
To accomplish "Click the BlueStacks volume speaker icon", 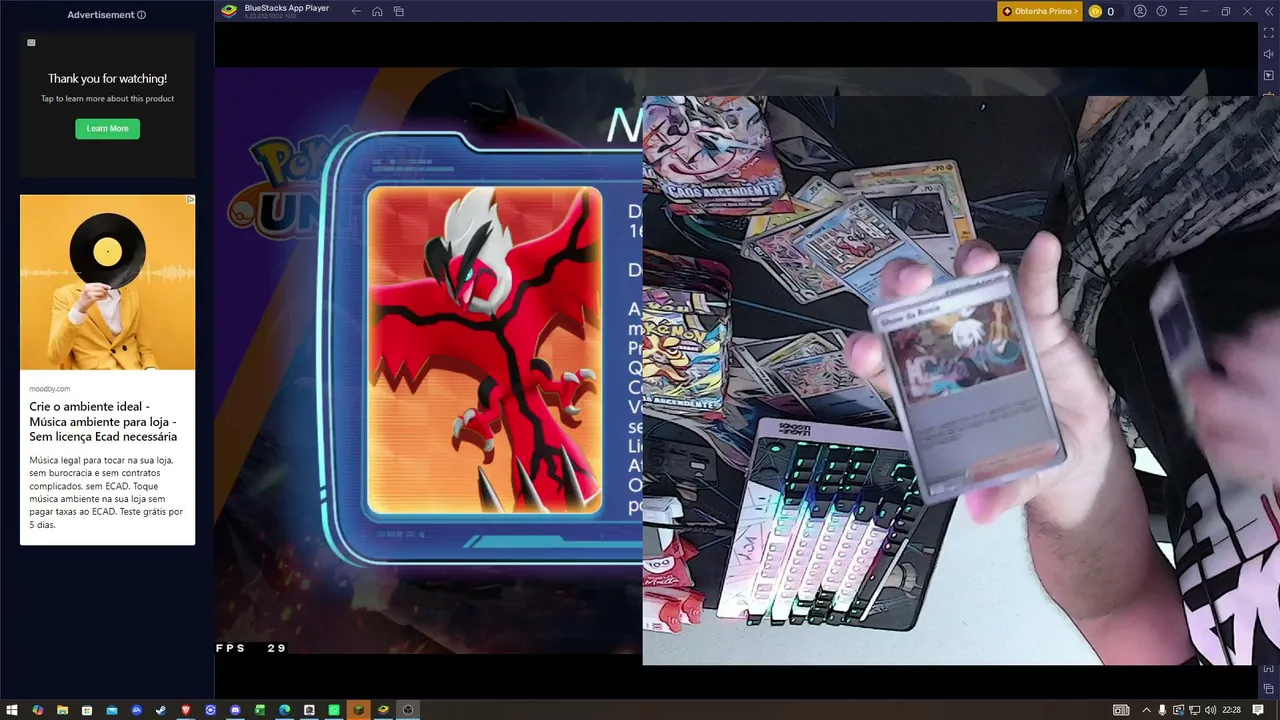I will point(1269,54).
